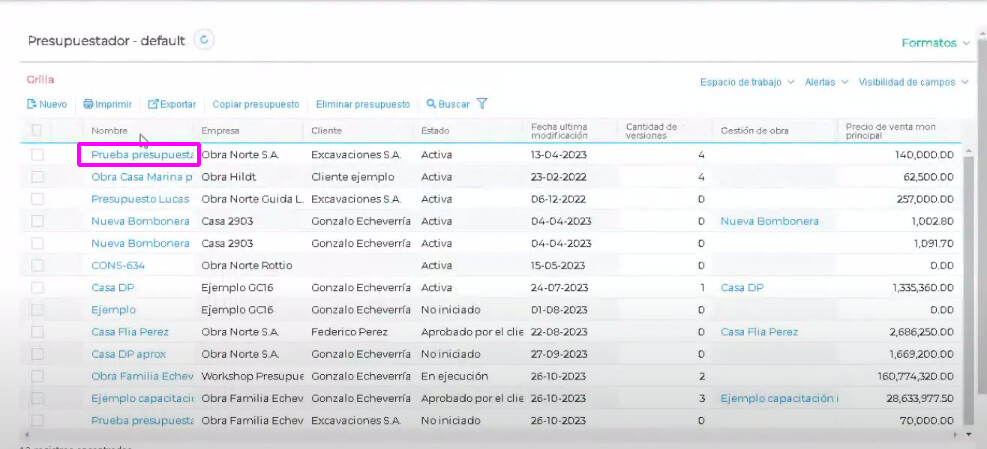Image resolution: width=987 pixels, height=449 pixels.
Task: Click the scroll-left arrow at the grid's bottom
Action: point(25,435)
